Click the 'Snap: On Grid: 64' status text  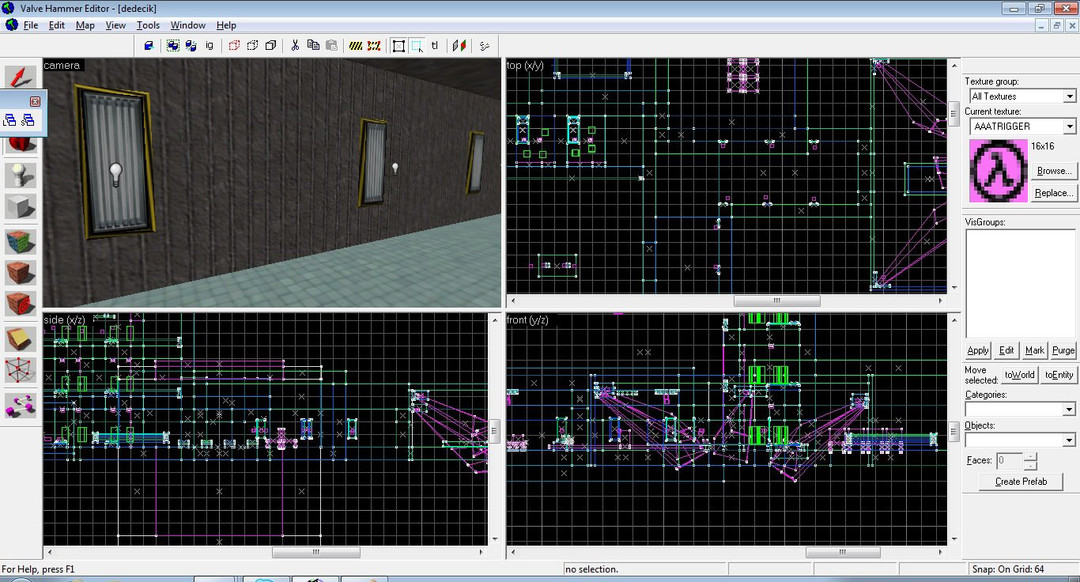(x=1008, y=569)
